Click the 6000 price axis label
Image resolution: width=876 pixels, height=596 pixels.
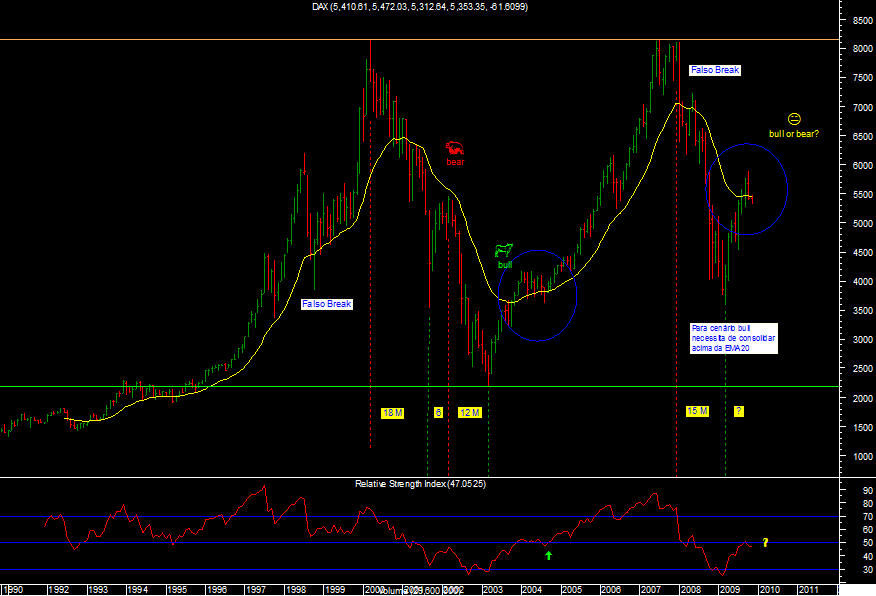(x=862, y=166)
